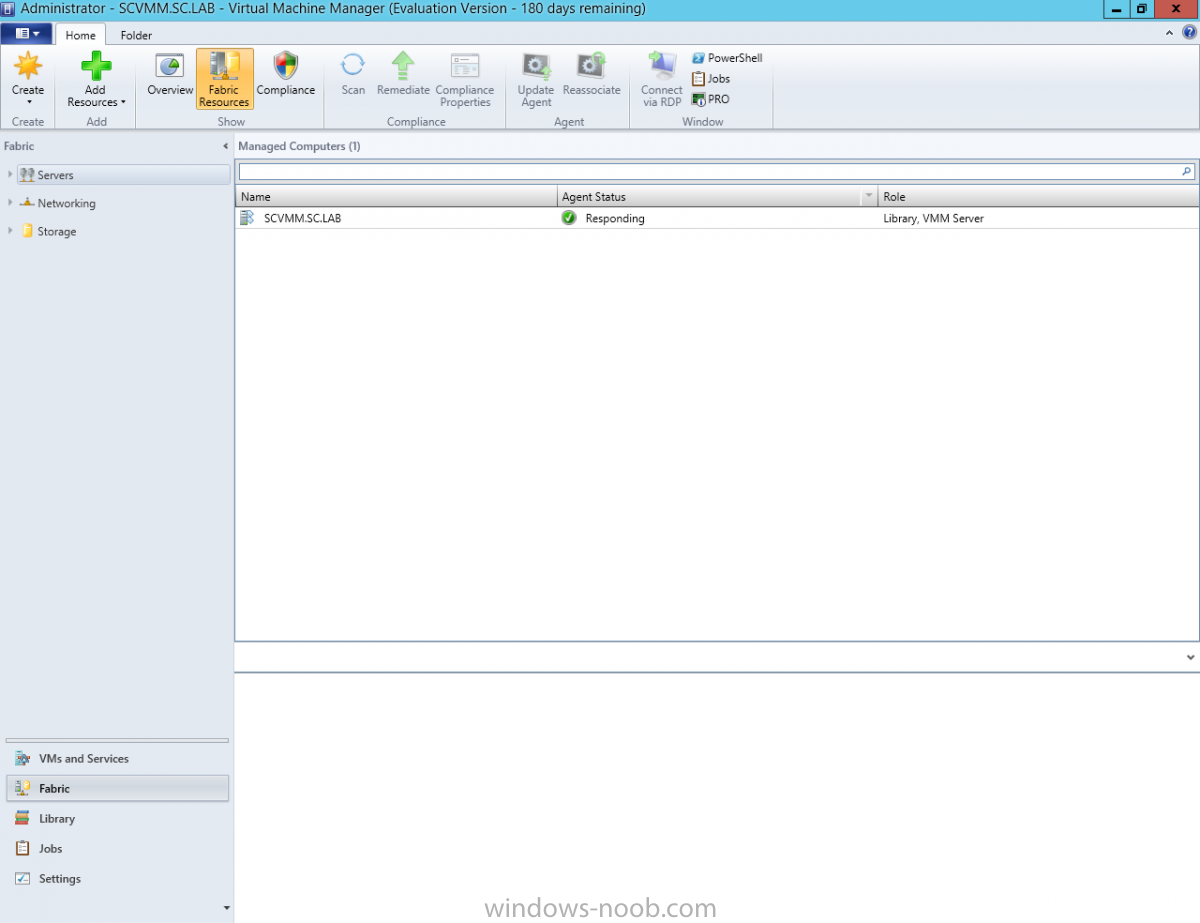Launch PowerShell from the ribbon
The height and width of the screenshot is (923, 1200).
pyautogui.click(x=727, y=58)
